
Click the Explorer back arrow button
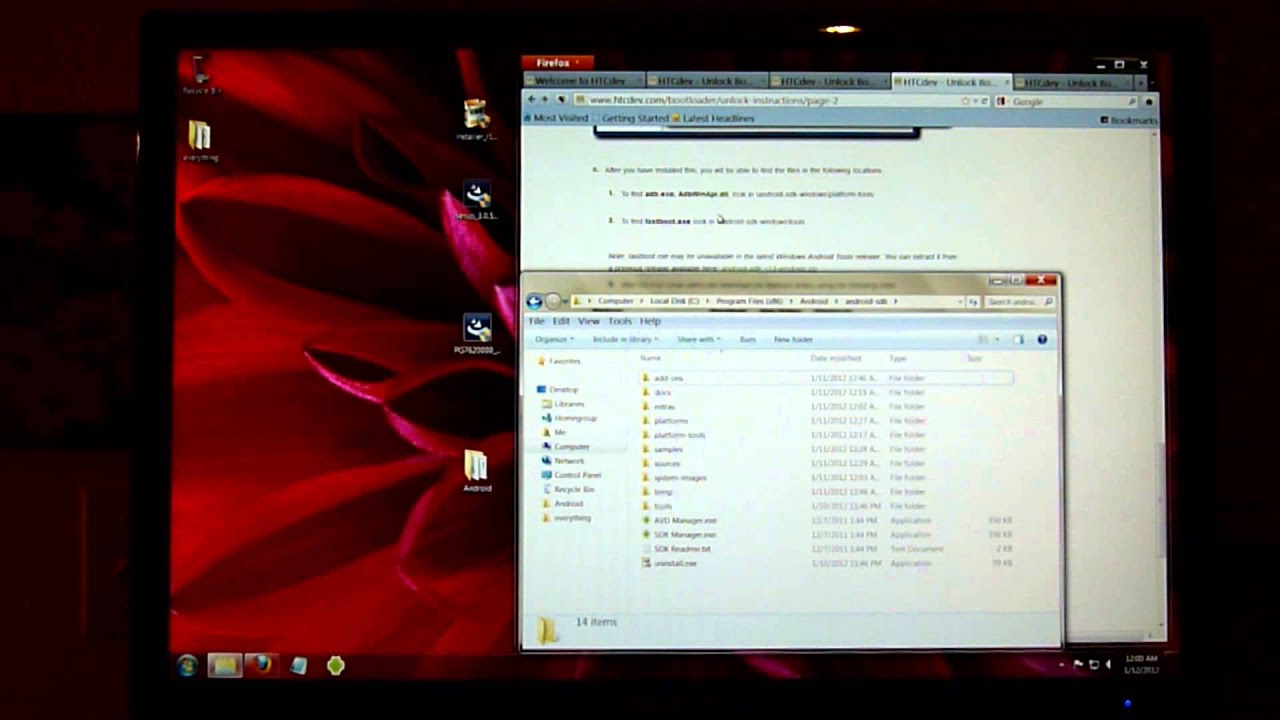[534, 301]
